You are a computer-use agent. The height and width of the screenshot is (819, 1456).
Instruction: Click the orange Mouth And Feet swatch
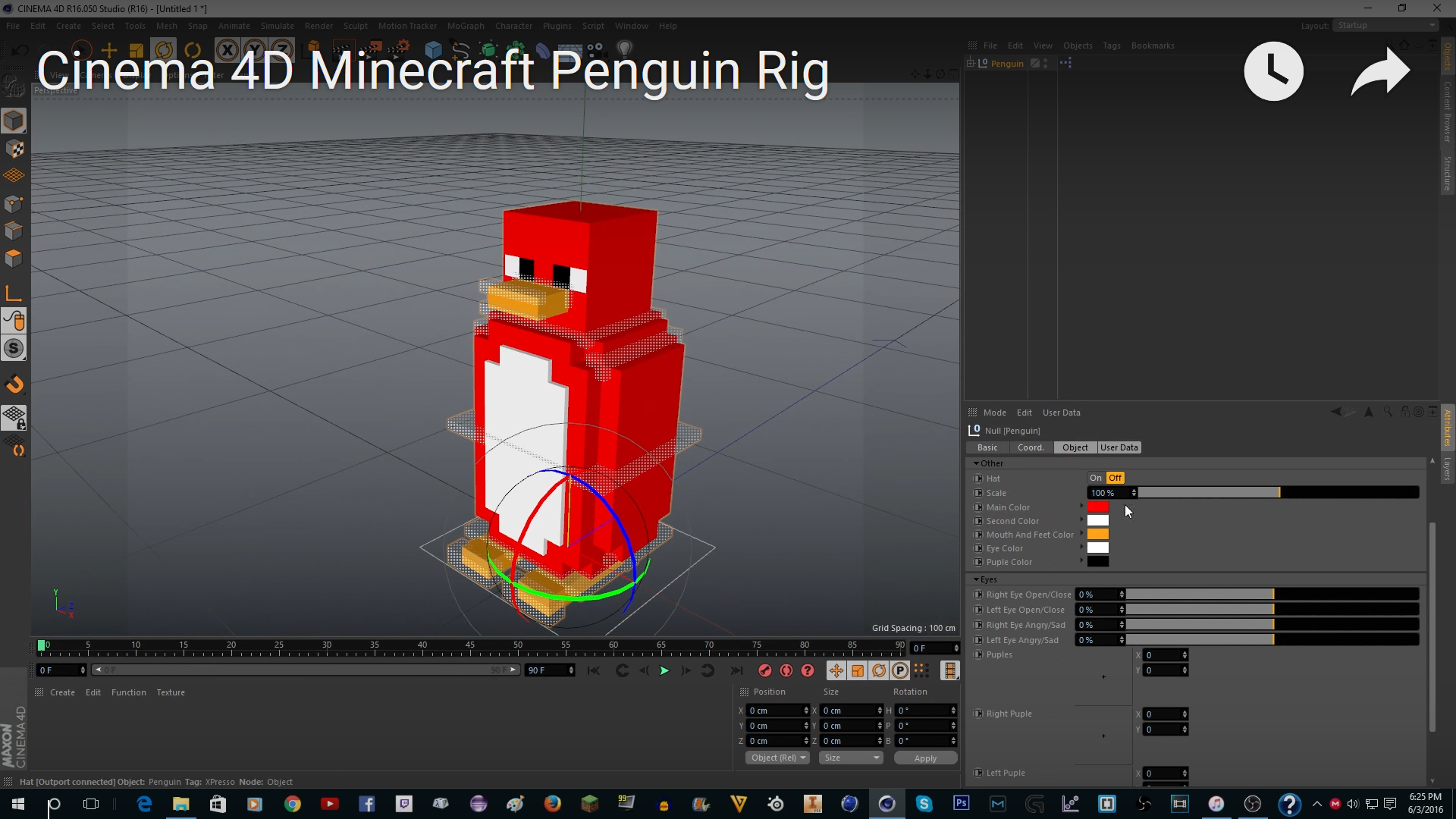[1098, 534]
